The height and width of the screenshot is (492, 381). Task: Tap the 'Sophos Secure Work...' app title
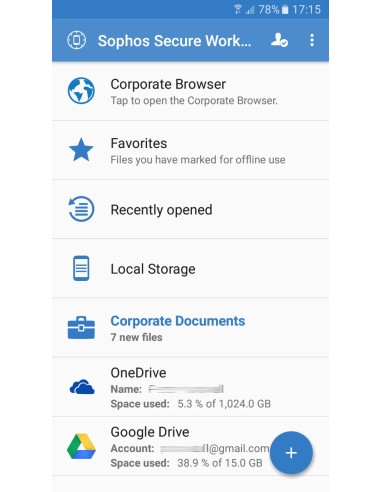(x=174, y=41)
